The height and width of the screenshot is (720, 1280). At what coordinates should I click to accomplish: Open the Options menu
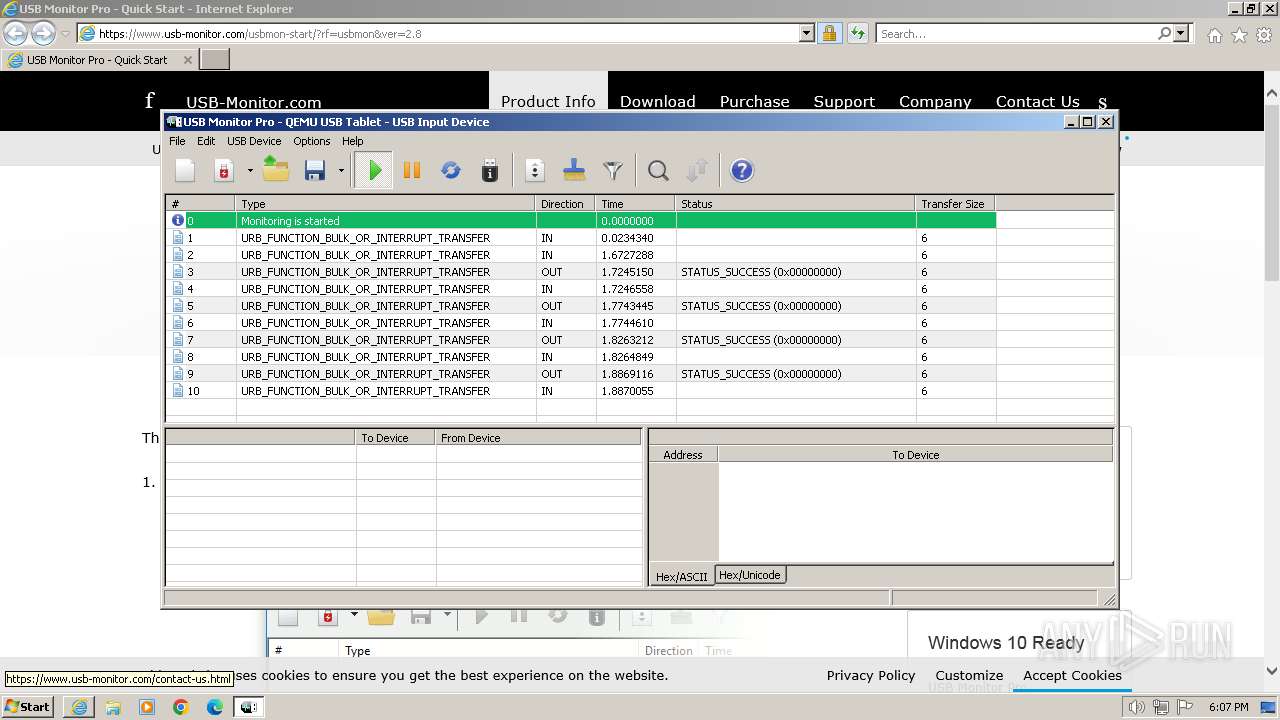[x=311, y=141]
